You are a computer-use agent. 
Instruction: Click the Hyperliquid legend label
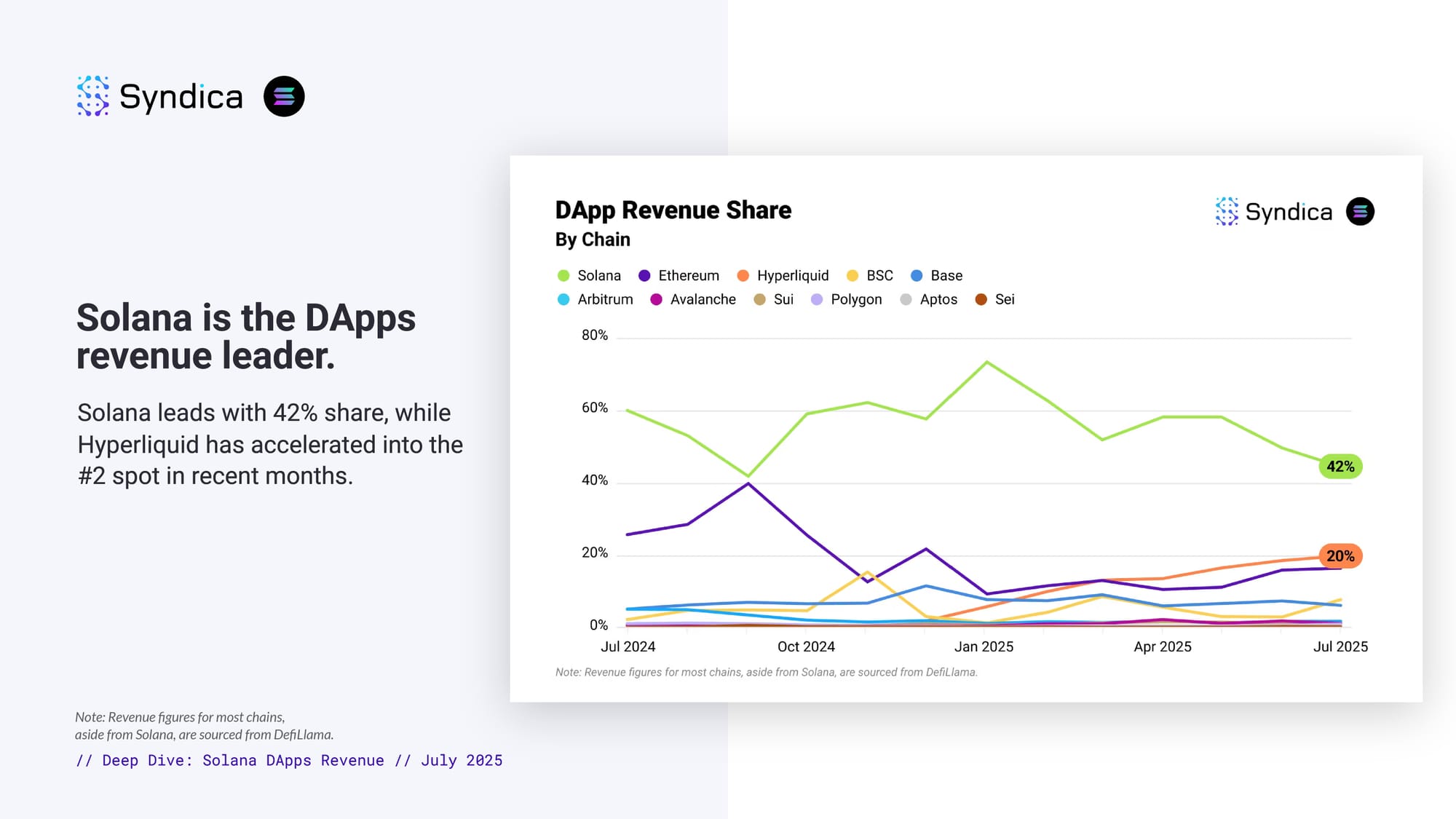[793, 276]
